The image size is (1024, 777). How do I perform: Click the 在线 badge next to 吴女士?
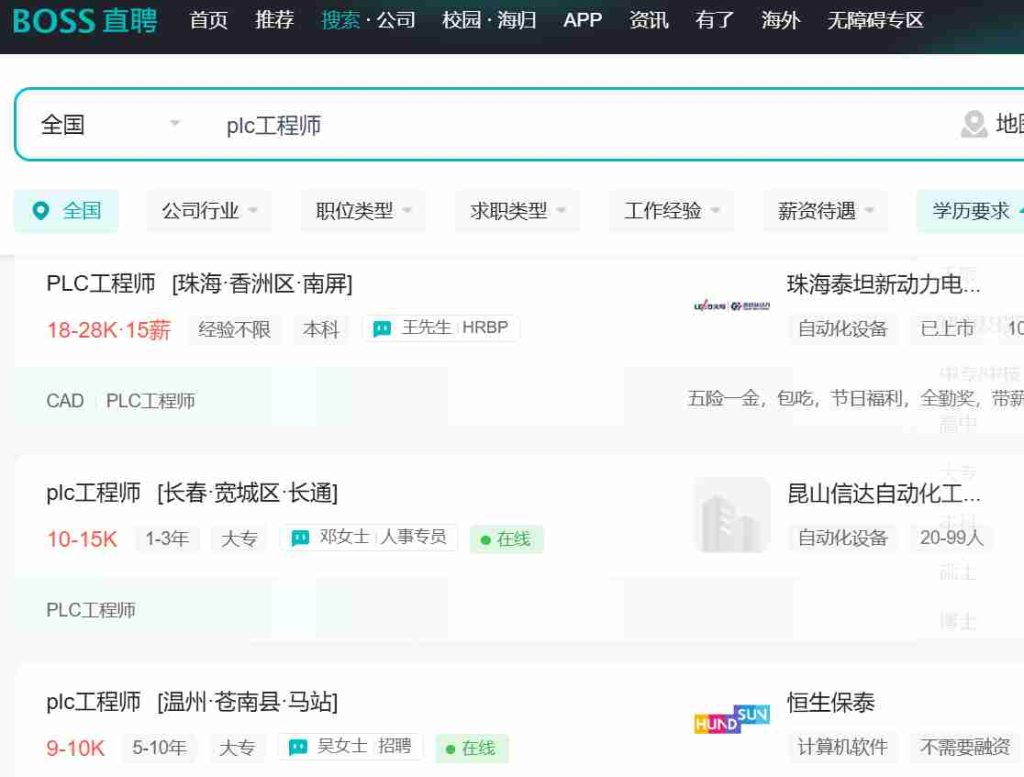click(x=472, y=748)
